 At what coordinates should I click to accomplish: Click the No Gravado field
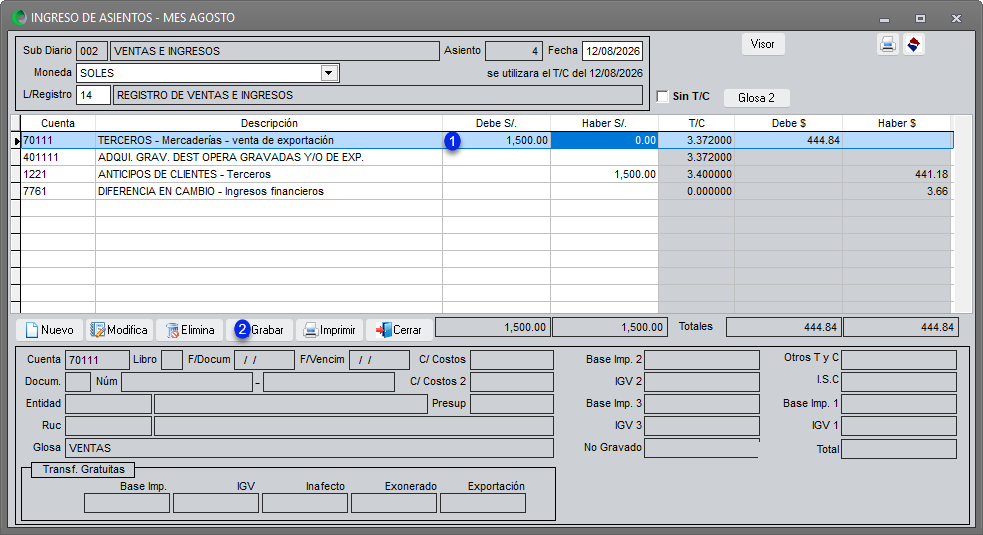tap(702, 448)
